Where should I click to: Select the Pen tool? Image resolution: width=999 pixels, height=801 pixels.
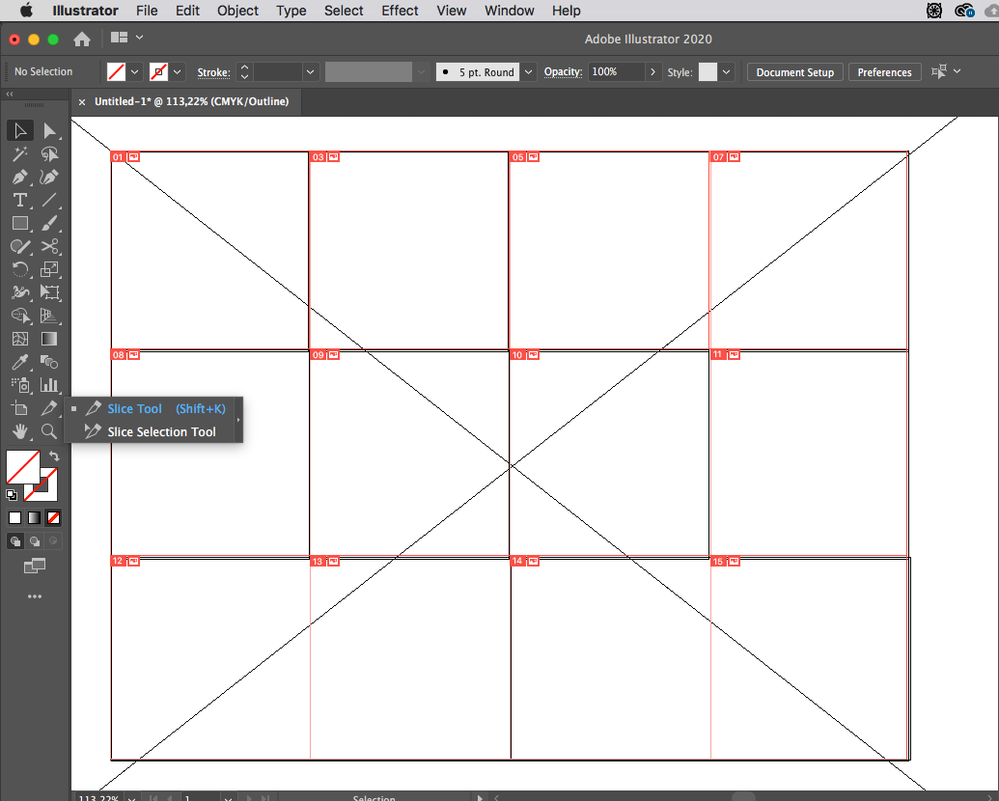pyautogui.click(x=20, y=177)
